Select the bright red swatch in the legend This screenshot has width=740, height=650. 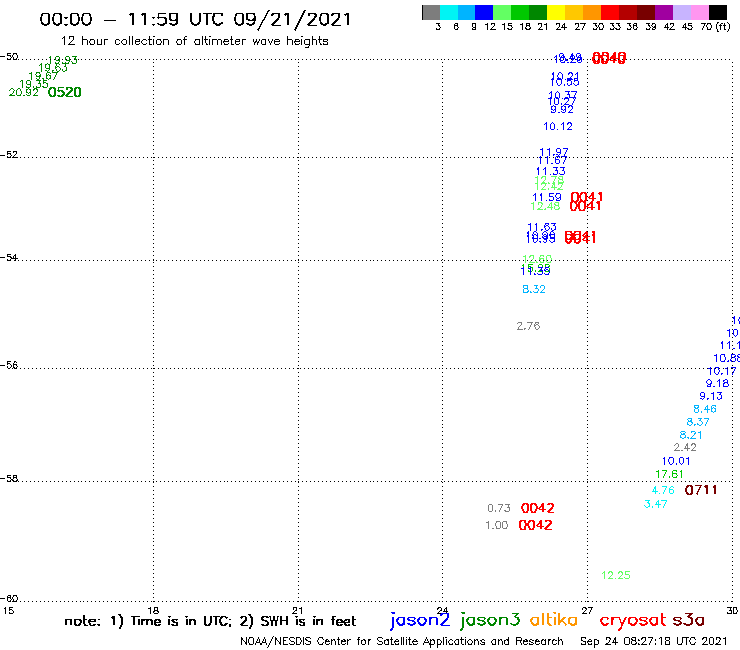tap(610, 12)
